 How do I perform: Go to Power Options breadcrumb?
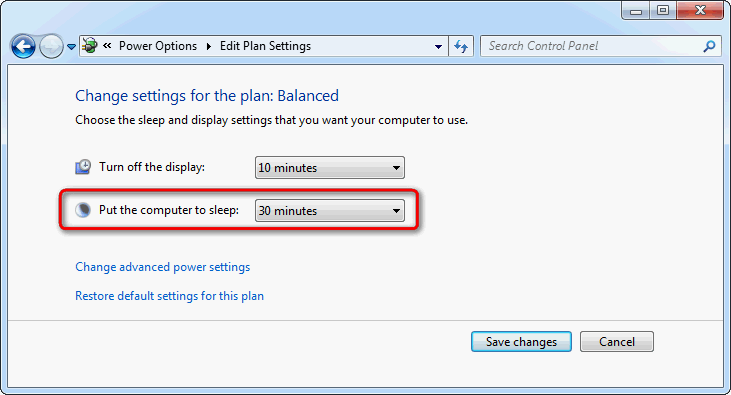click(x=158, y=46)
